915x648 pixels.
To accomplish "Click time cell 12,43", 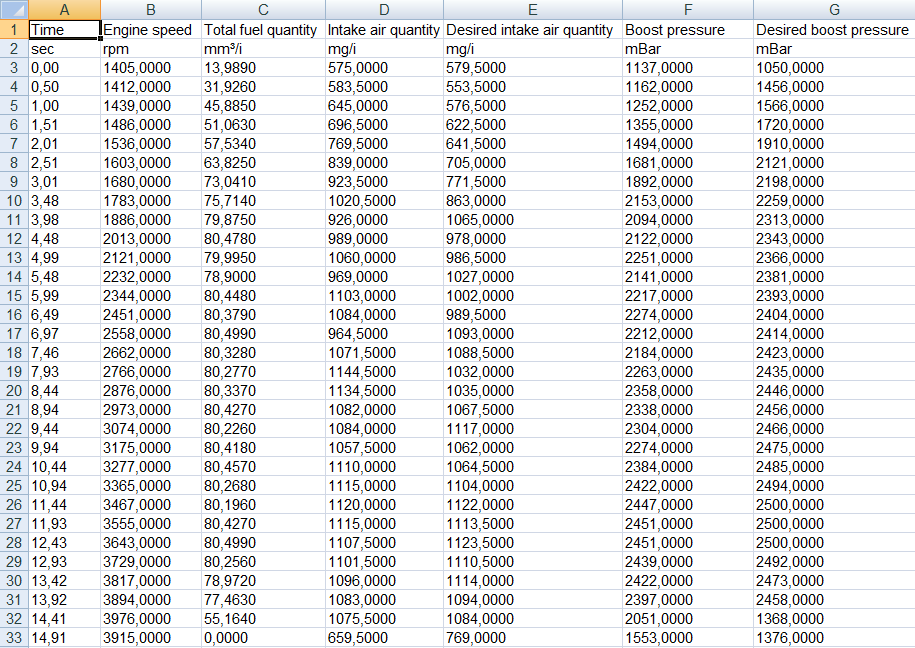I will (64, 543).
